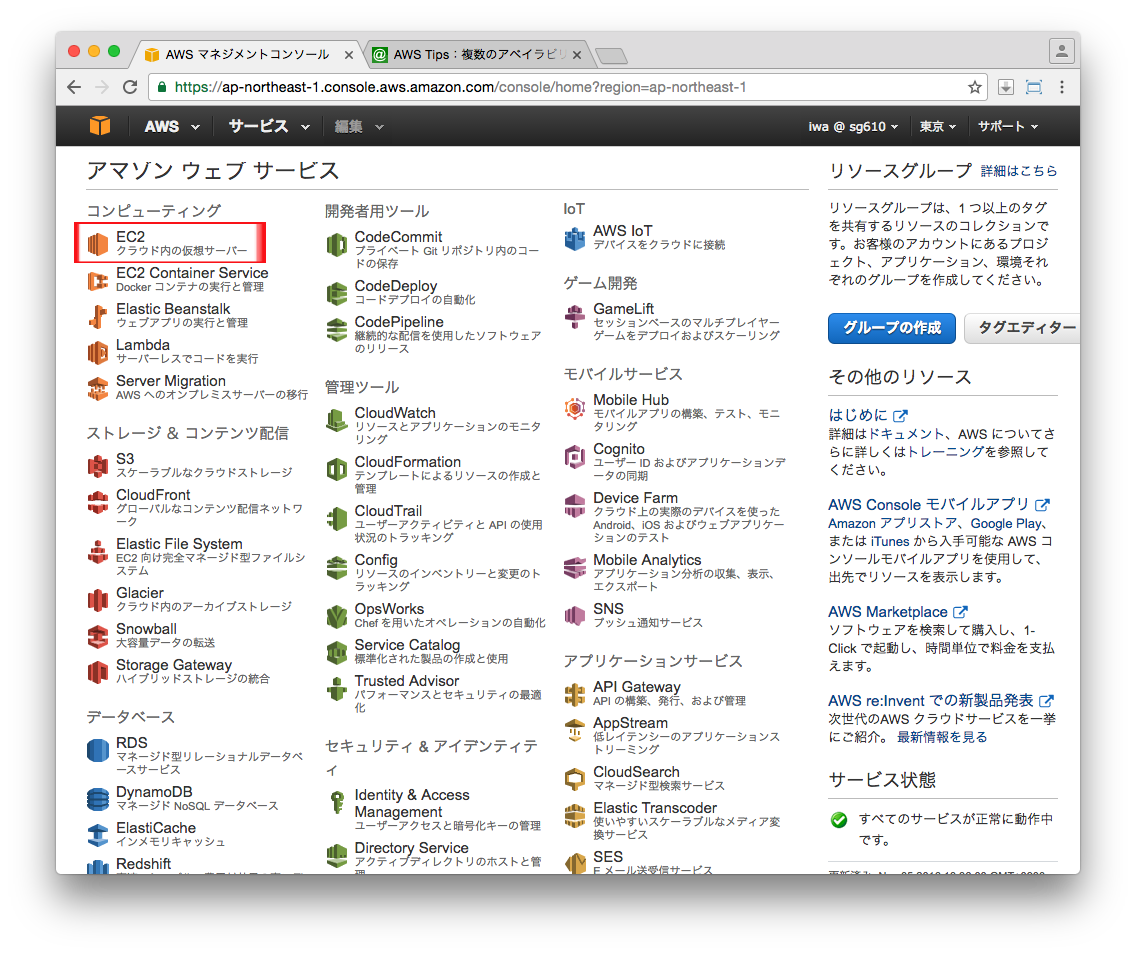Open the Identity & Access Management link
Viewport: 1136px width, 954px height.
(412, 803)
